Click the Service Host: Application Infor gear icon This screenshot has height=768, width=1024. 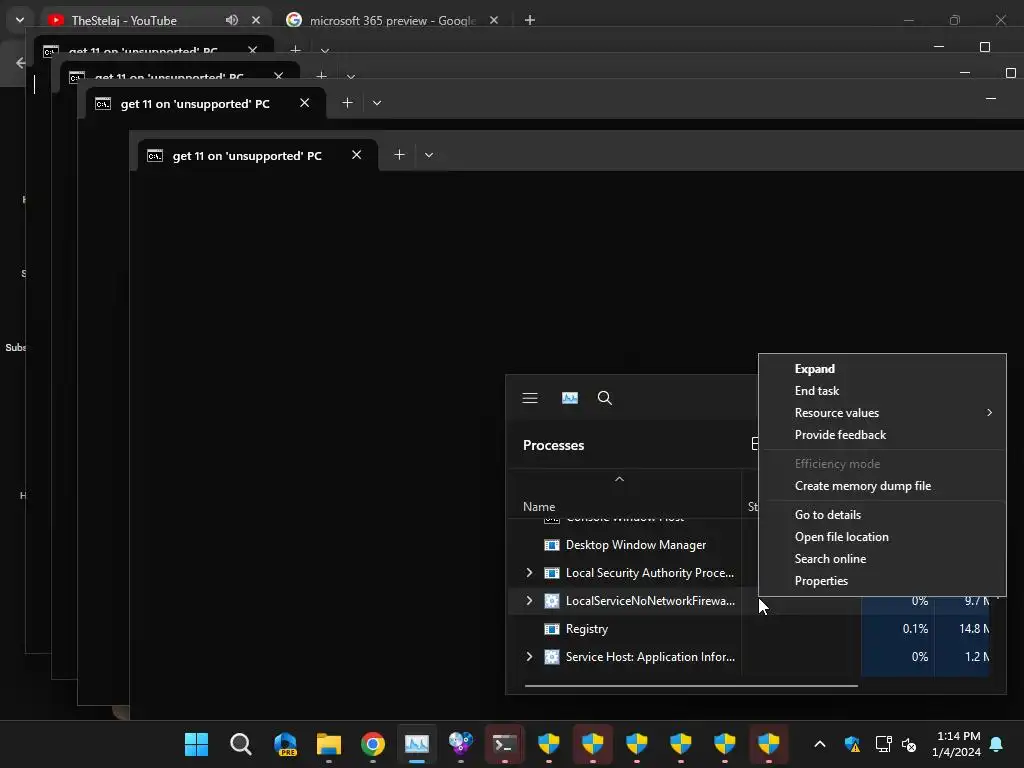[552, 657]
